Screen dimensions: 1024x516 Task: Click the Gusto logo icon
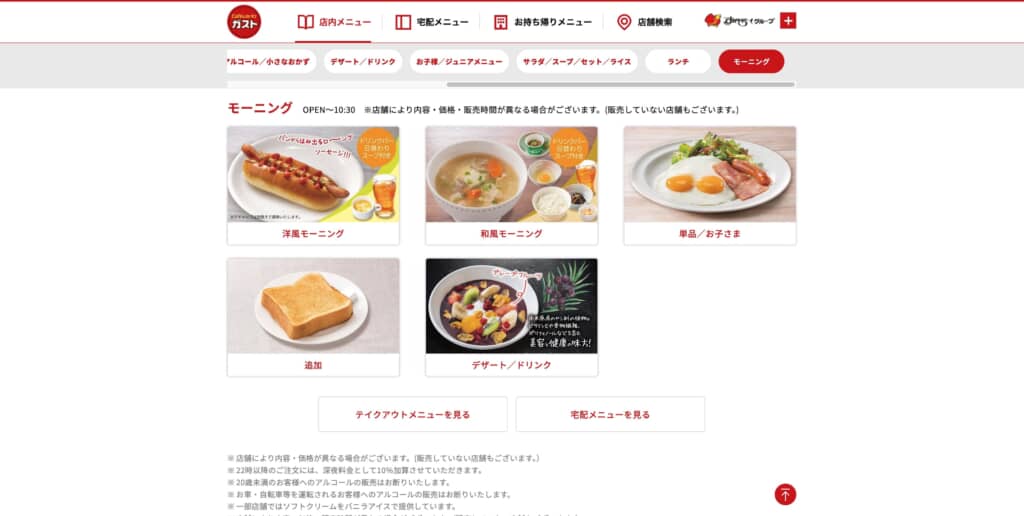[x=244, y=22]
